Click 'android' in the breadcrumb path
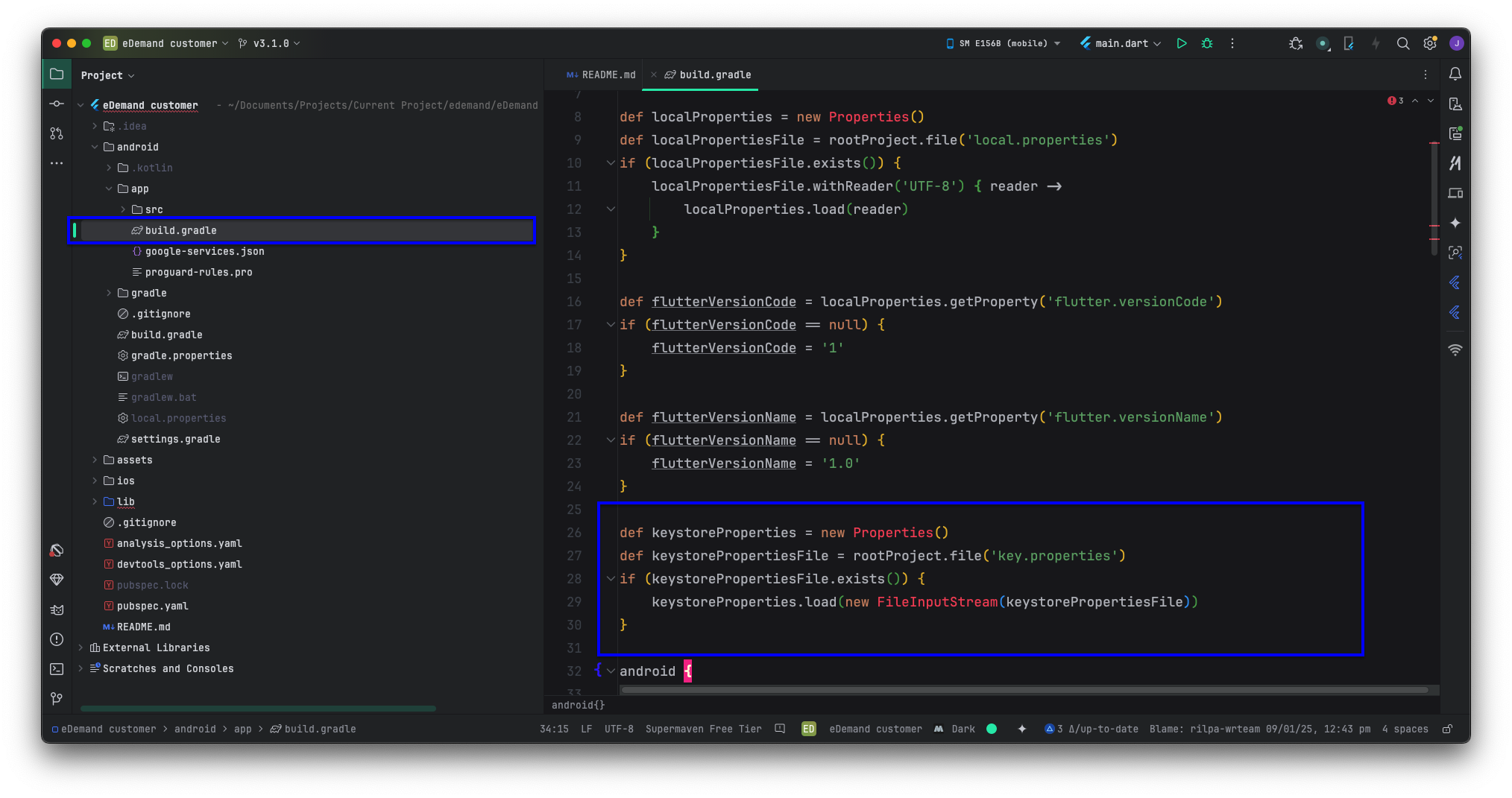Screen dimensions: 1512x798 (195, 729)
